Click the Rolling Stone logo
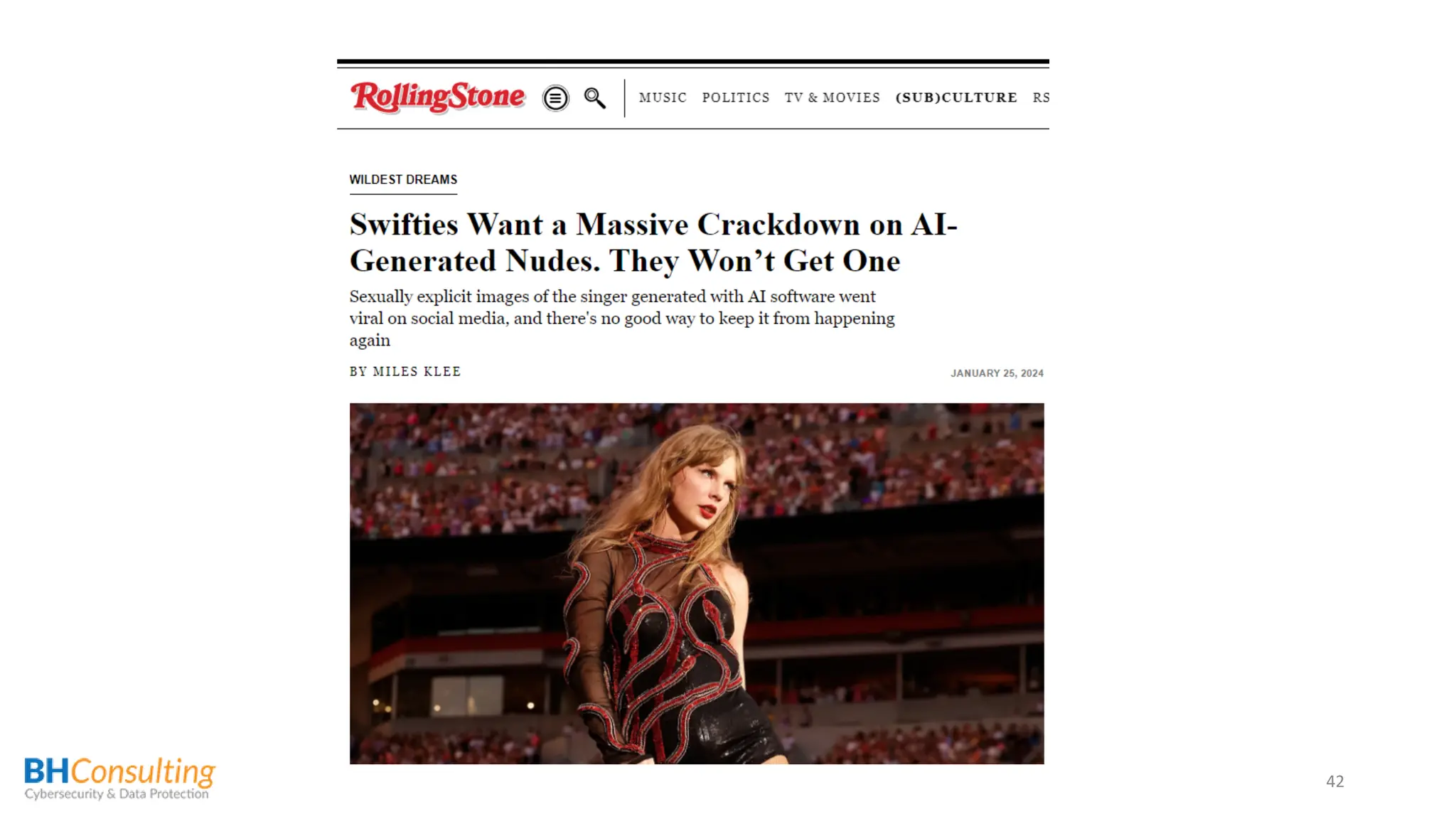 coord(437,97)
